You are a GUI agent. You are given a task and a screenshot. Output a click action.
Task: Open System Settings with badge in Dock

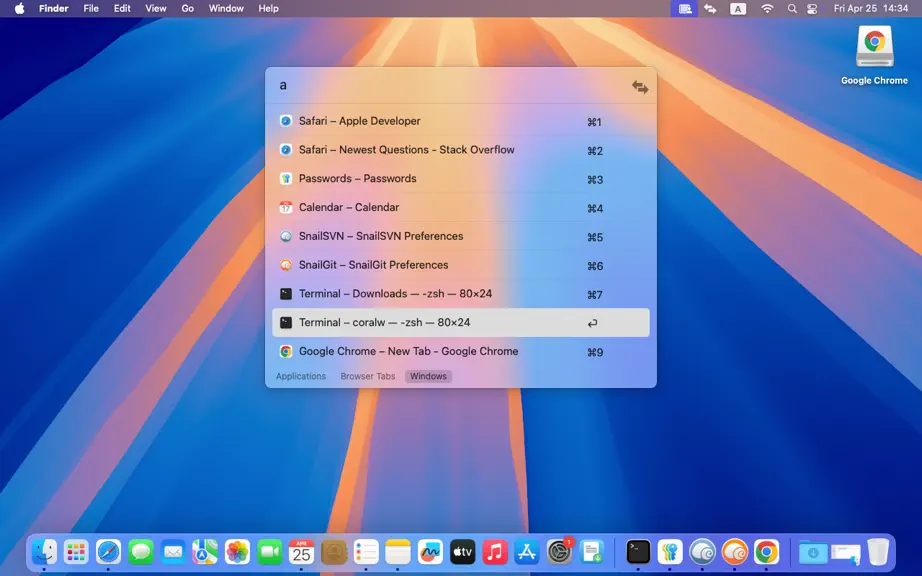pyautogui.click(x=559, y=552)
